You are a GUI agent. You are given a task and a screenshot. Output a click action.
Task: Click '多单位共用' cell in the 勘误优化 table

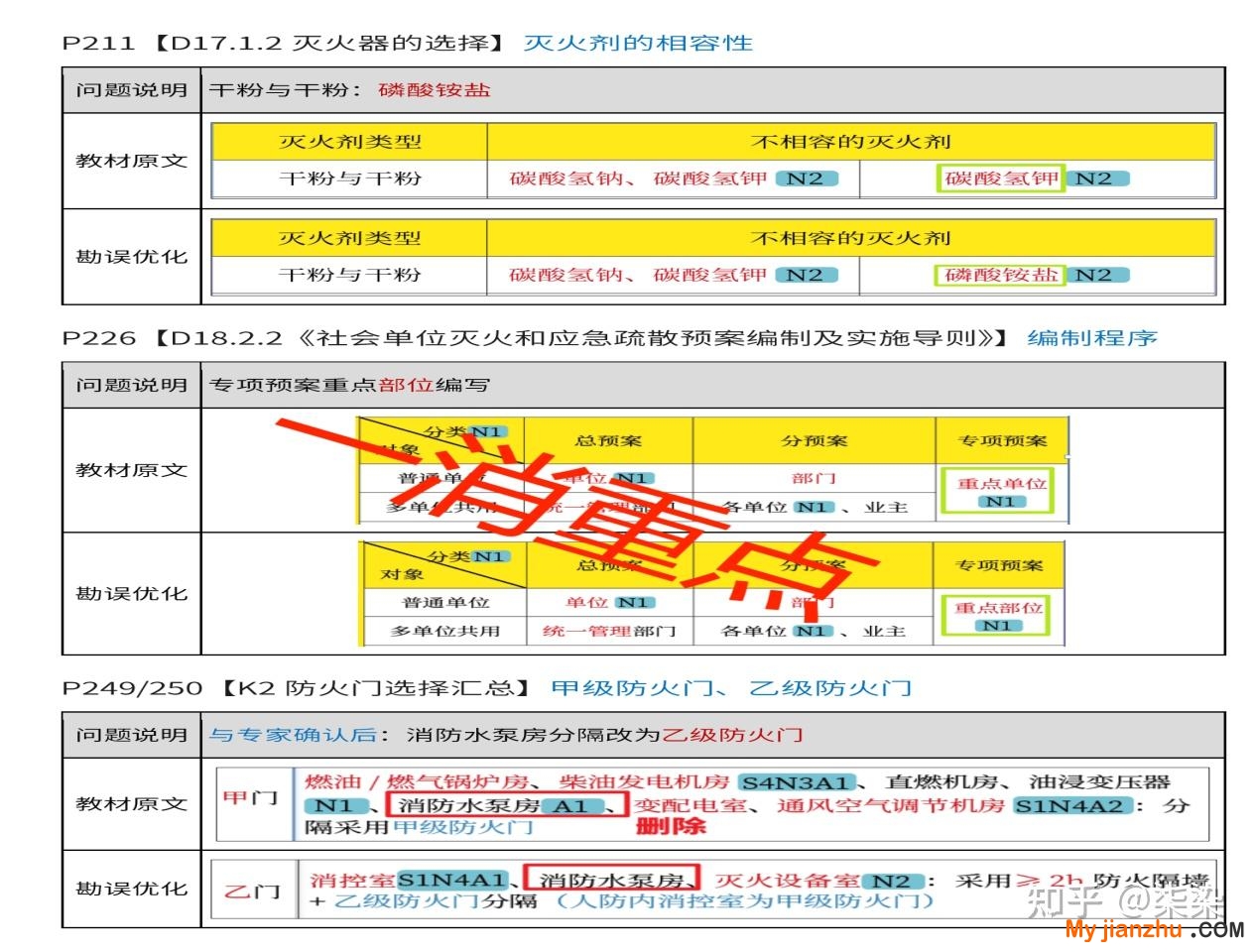tap(445, 631)
